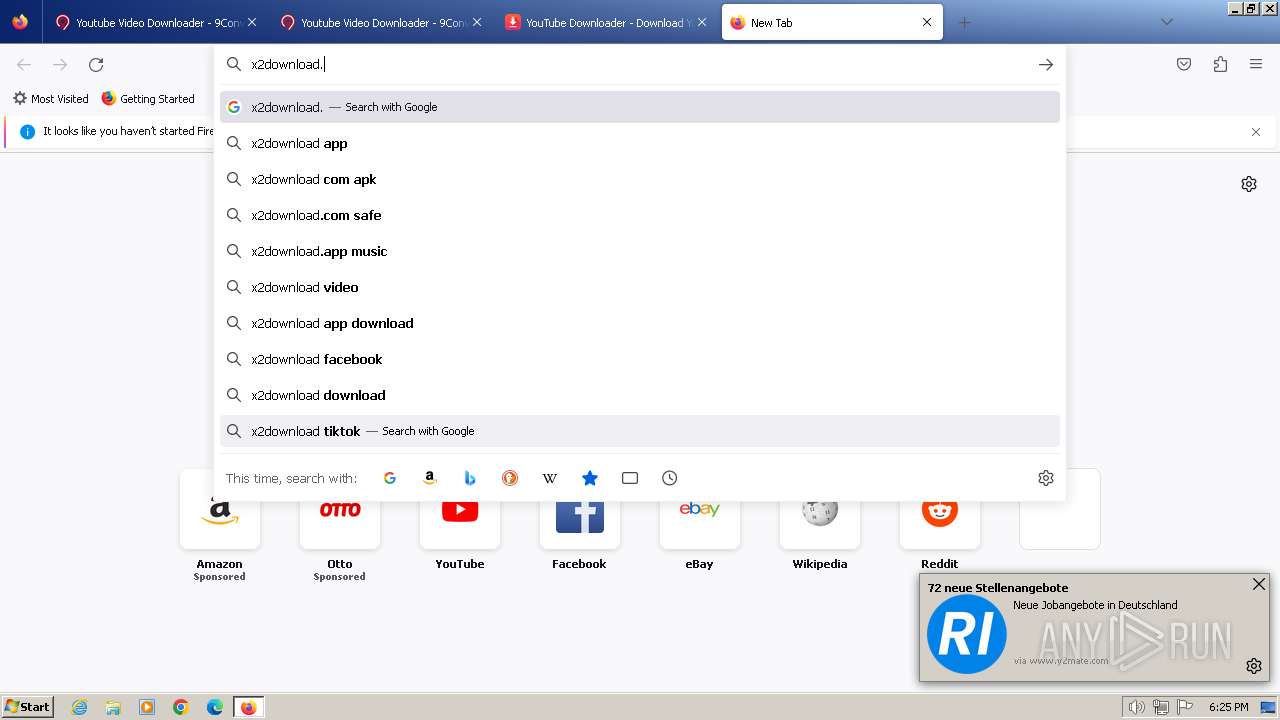1280x720 pixels.
Task: Search with Google one-off icon
Action: (390, 478)
